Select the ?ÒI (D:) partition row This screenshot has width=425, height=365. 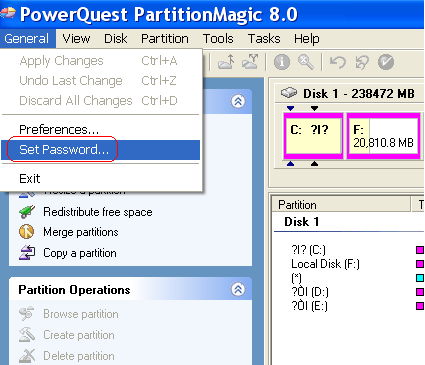(x=310, y=292)
